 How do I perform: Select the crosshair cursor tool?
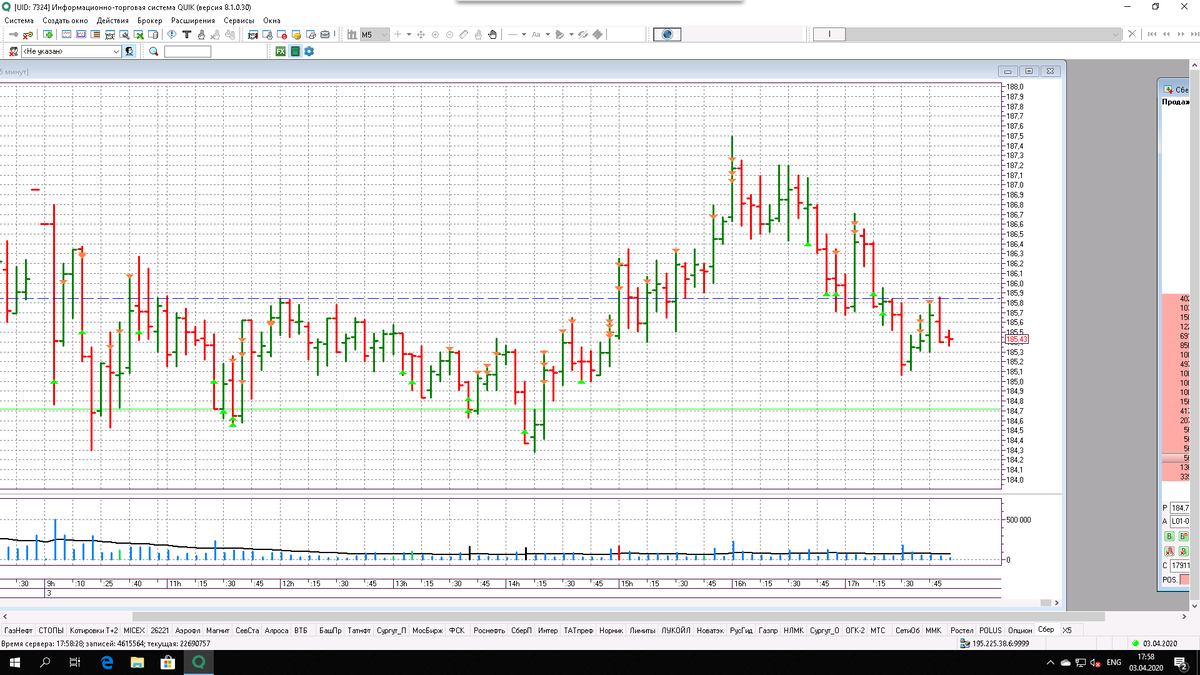pyautogui.click(x=397, y=34)
